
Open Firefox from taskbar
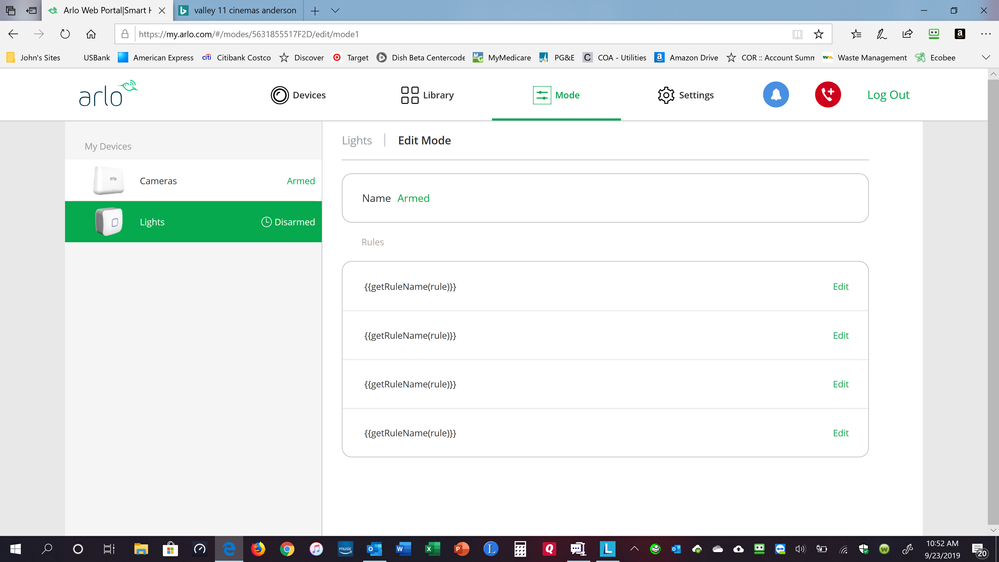click(x=257, y=549)
